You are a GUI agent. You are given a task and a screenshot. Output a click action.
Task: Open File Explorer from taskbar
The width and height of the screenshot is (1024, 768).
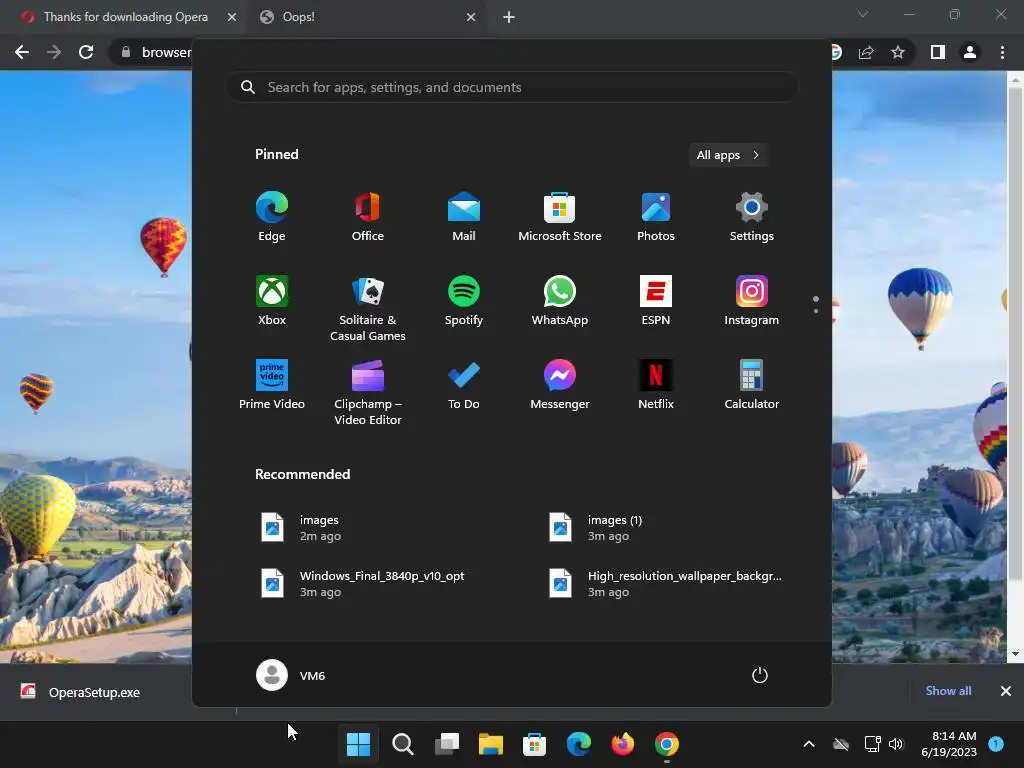pos(490,744)
